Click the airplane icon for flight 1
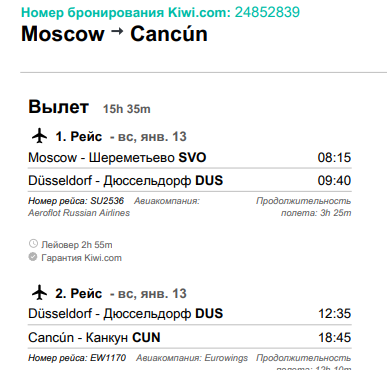 pyautogui.click(x=39, y=136)
